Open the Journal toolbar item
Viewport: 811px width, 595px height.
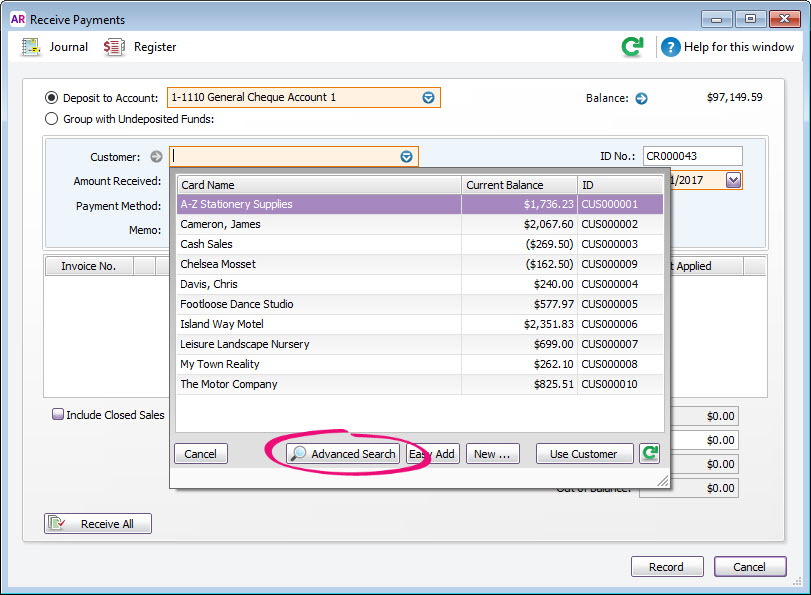(x=55, y=47)
